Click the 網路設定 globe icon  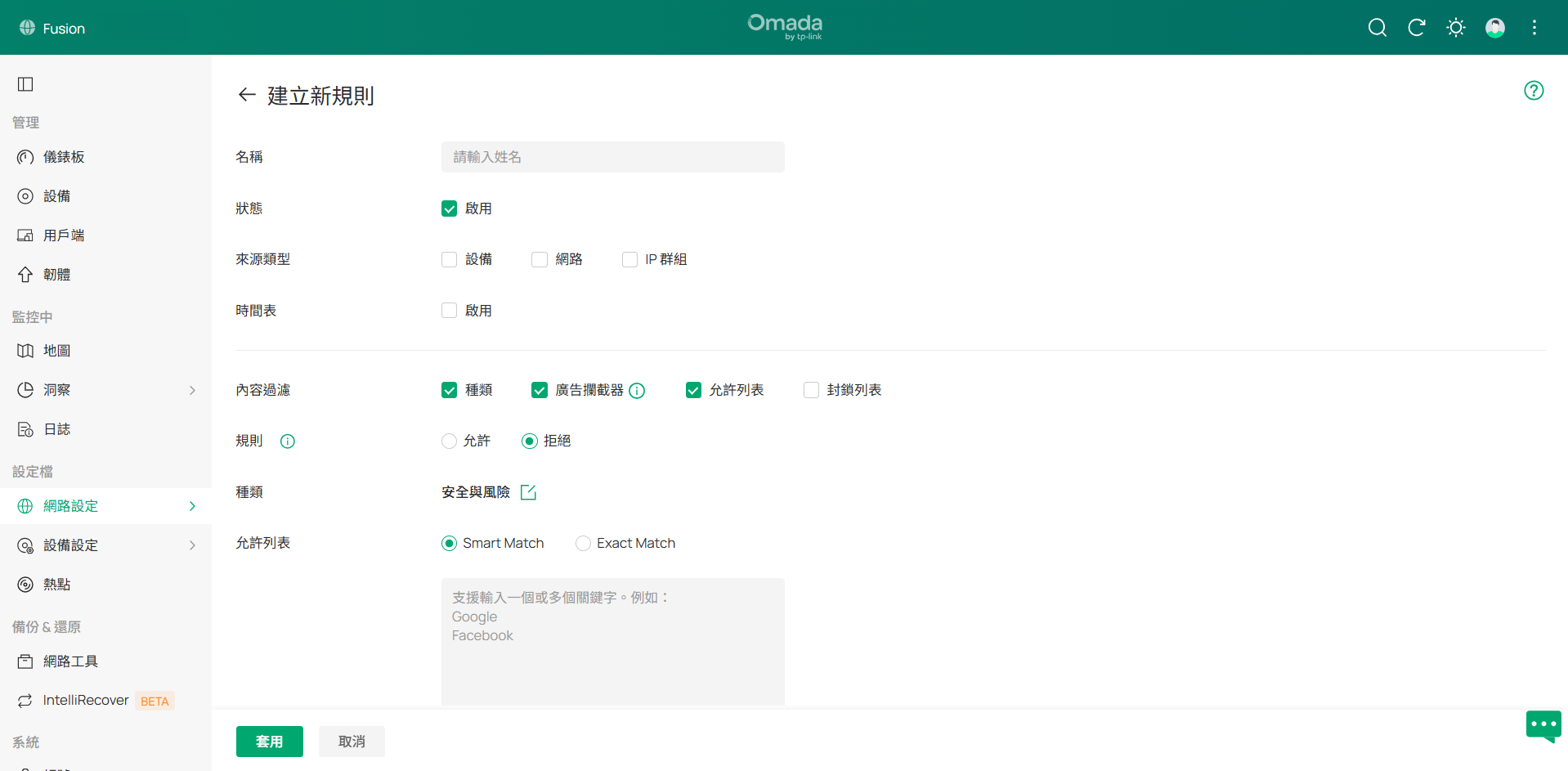[25, 506]
